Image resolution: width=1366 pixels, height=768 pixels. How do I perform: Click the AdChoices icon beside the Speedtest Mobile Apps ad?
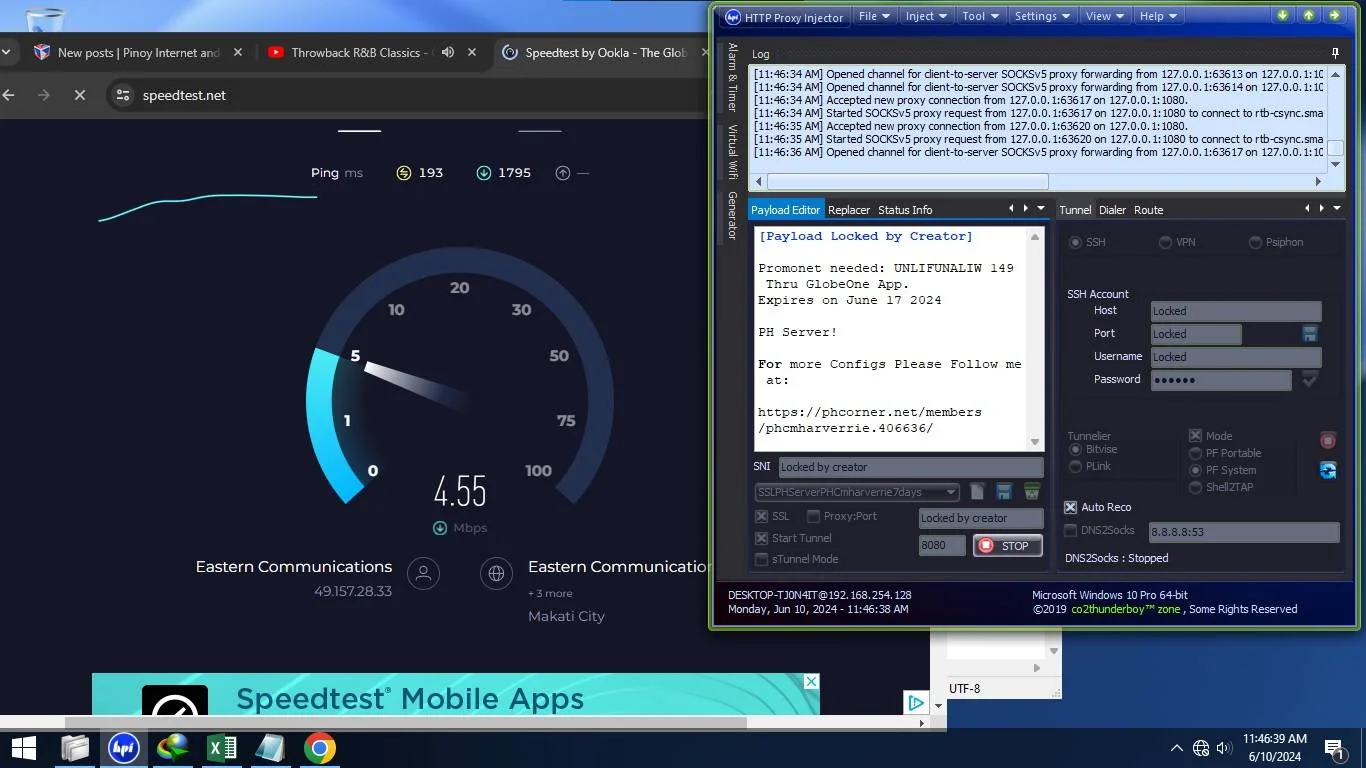click(915, 702)
